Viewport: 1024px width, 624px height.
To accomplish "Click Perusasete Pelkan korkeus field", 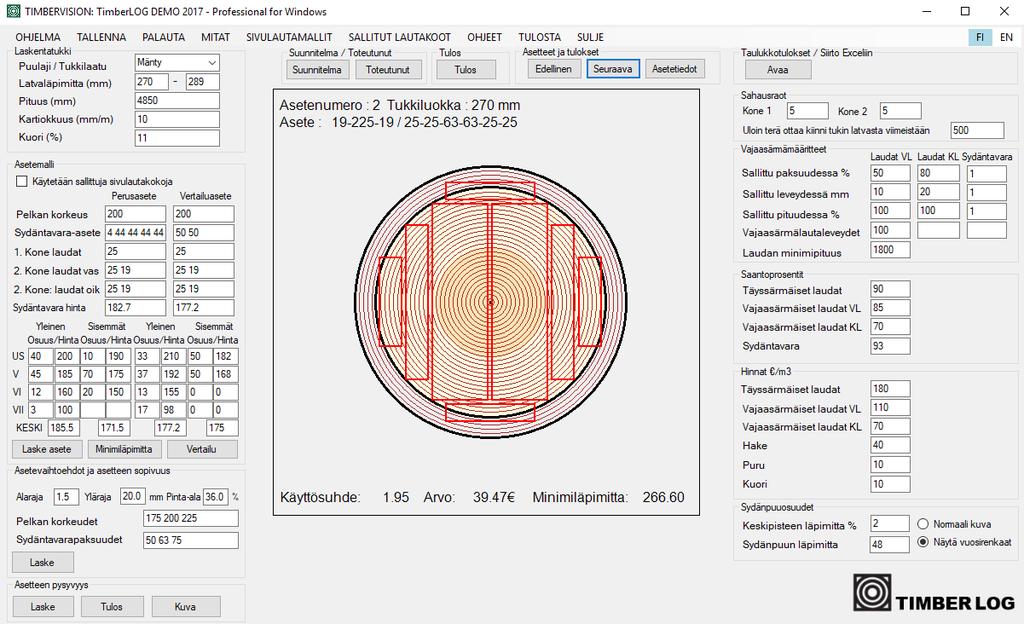I will point(136,214).
